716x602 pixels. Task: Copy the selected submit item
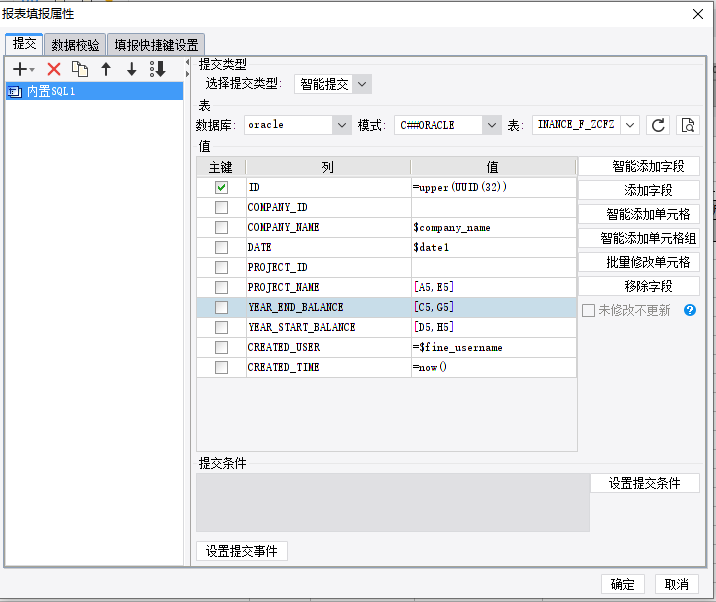tap(80, 69)
